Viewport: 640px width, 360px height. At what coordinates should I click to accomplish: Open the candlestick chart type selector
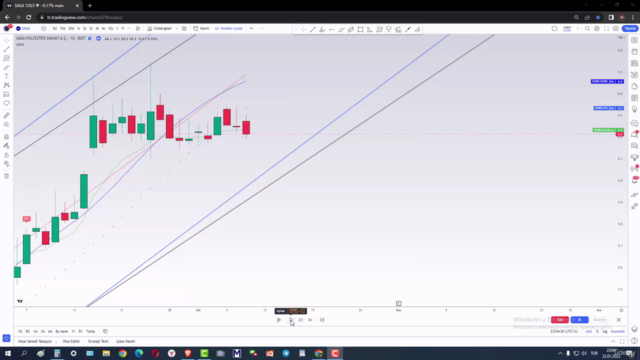click(x=138, y=29)
